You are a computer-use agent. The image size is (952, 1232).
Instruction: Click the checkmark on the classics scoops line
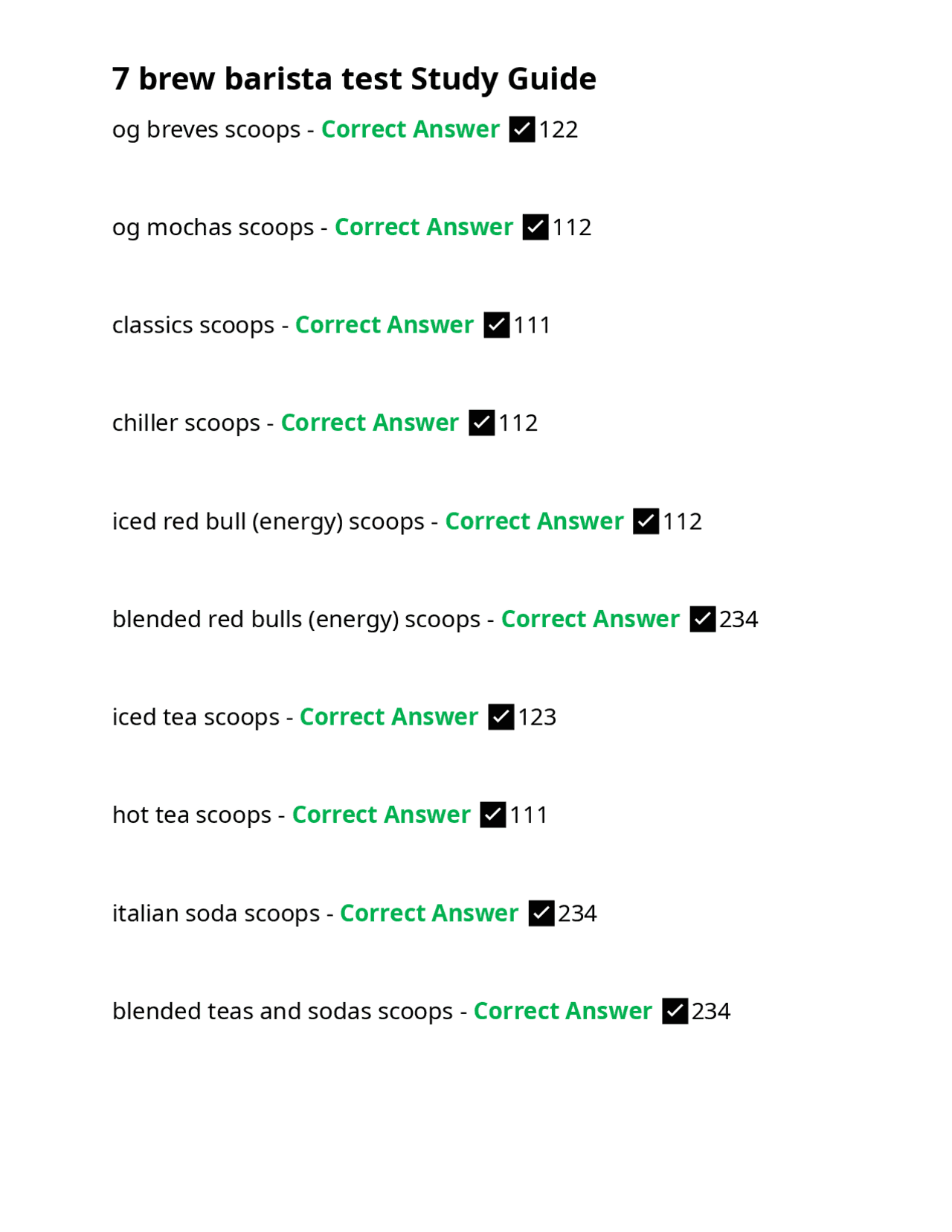click(496, 325)
